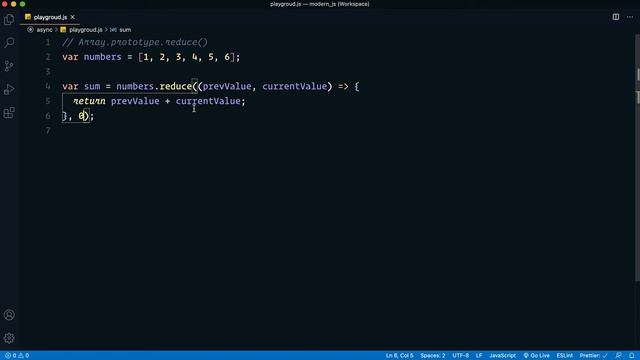The width and height of the screenshot is (640, 360).
Task: Click the Prettier status item
Action: point(593,356)
